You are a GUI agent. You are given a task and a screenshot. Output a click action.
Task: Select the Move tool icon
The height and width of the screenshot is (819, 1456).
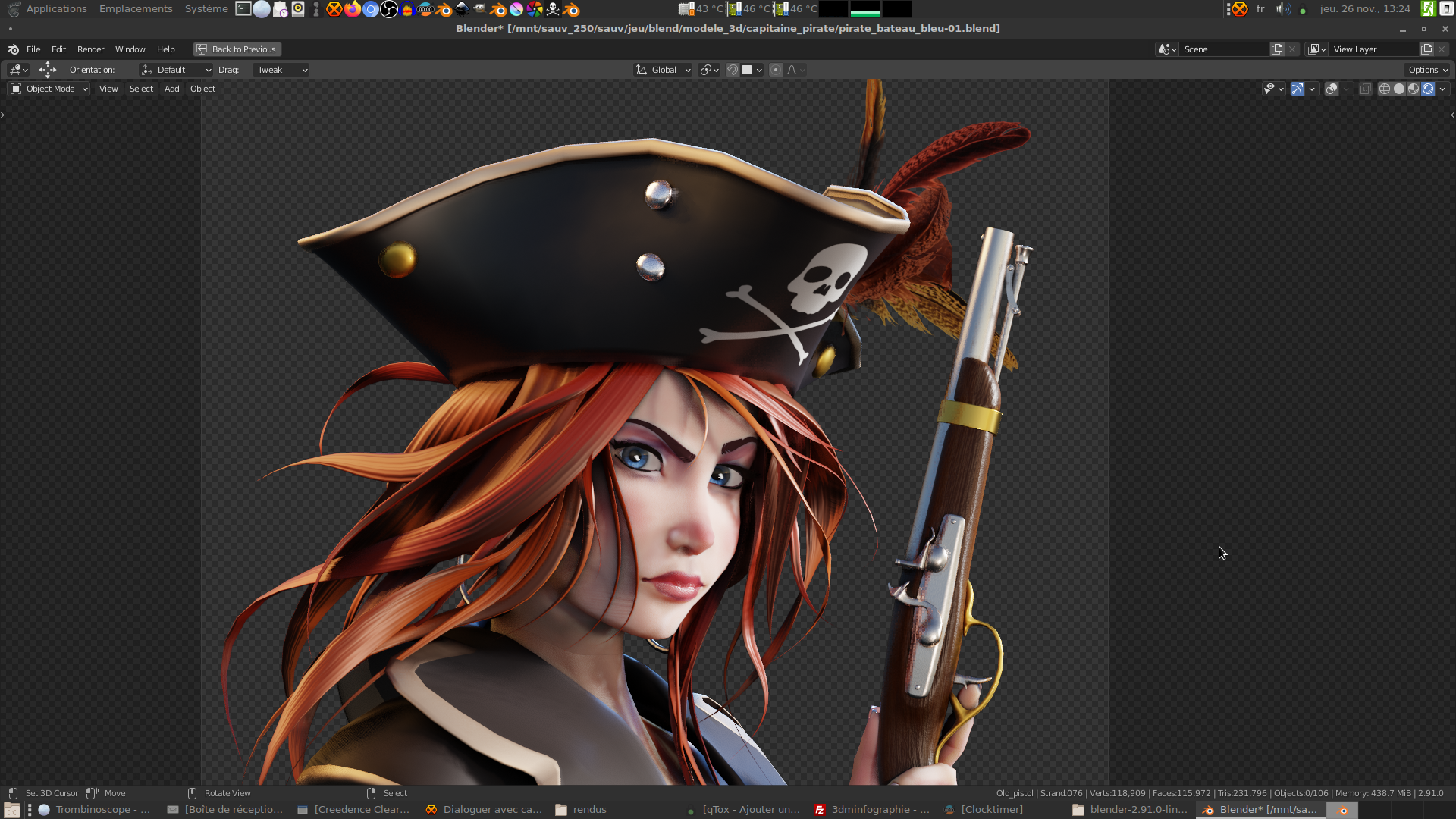(x=48, y=70)
